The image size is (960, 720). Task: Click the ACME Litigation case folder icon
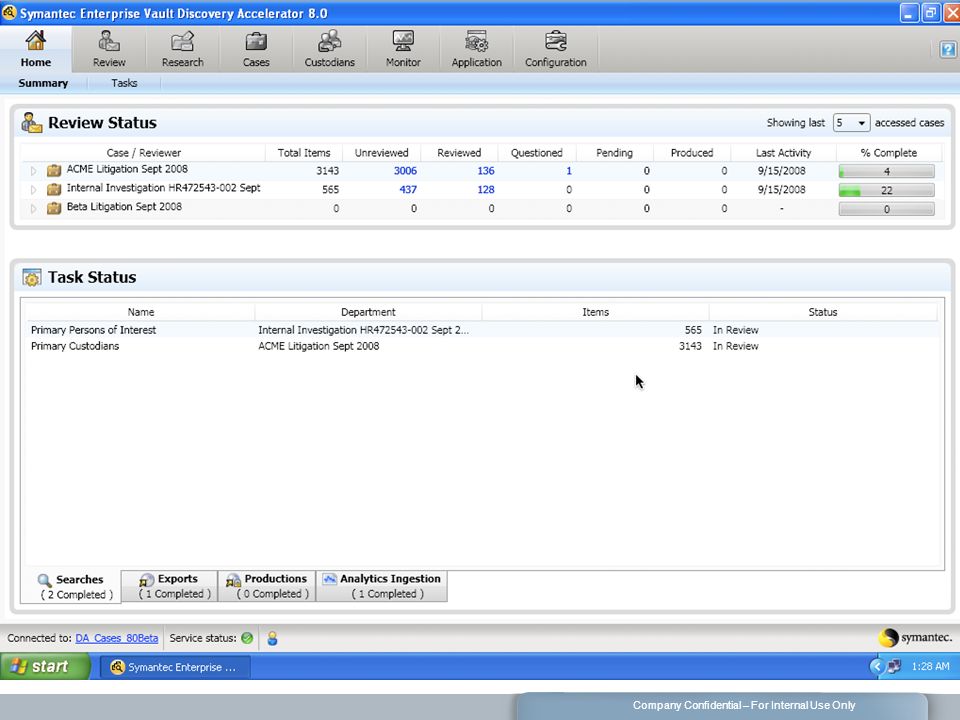coord(54,170)
